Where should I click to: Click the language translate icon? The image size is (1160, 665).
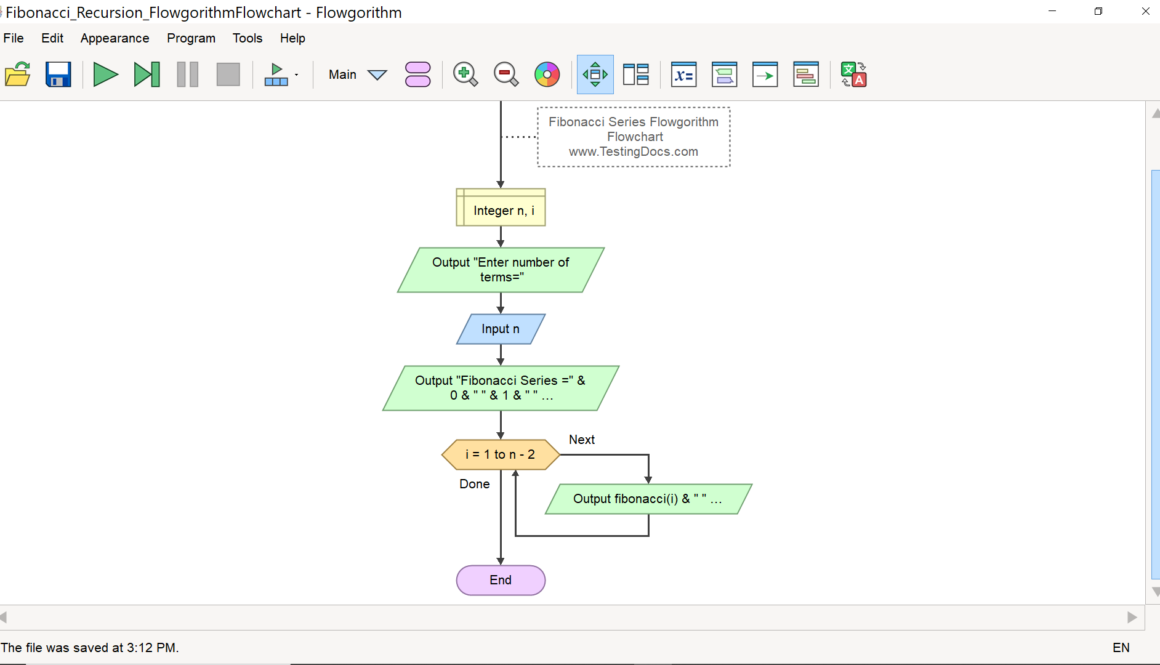853,75
